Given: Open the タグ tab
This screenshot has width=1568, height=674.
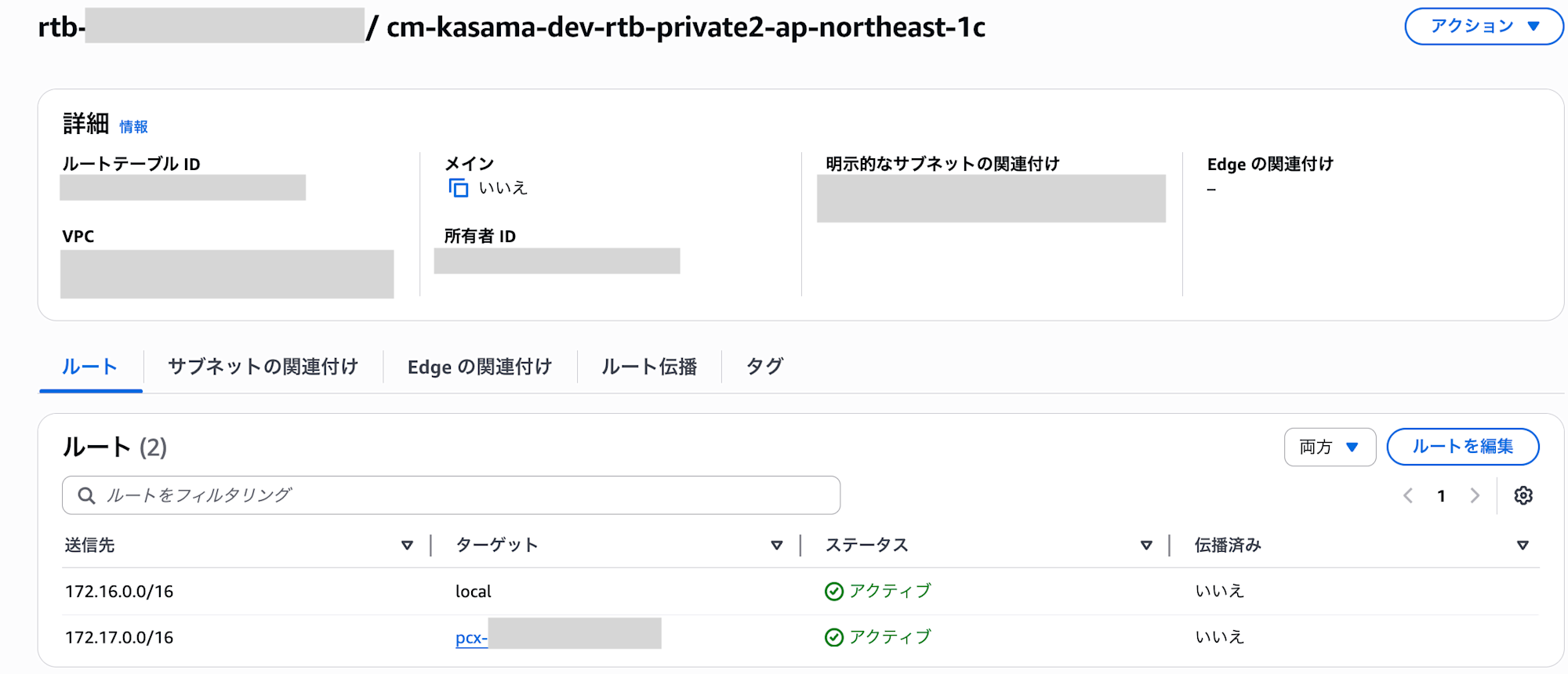Looking at the screenshot, I should click(764, 366).
